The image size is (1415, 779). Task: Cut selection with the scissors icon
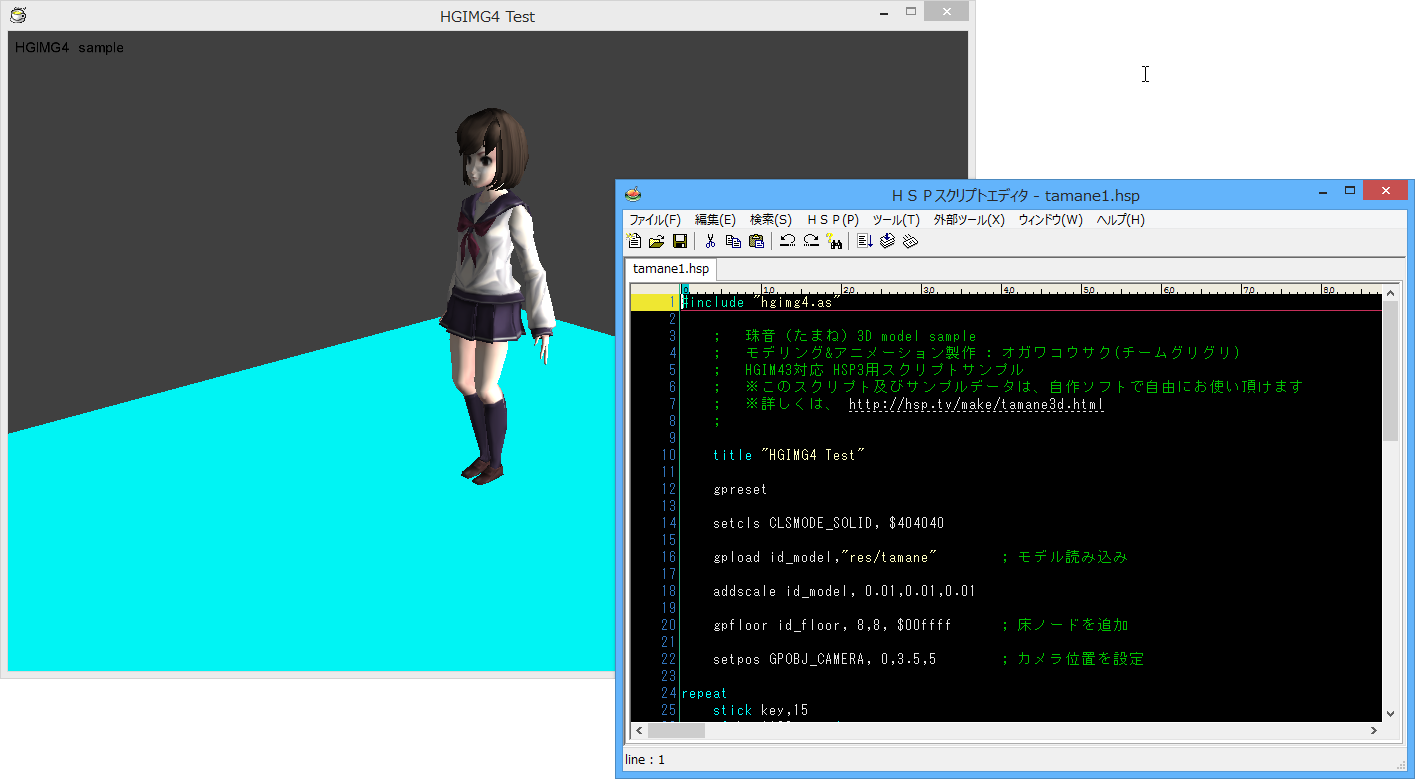(x=710, y=241)
